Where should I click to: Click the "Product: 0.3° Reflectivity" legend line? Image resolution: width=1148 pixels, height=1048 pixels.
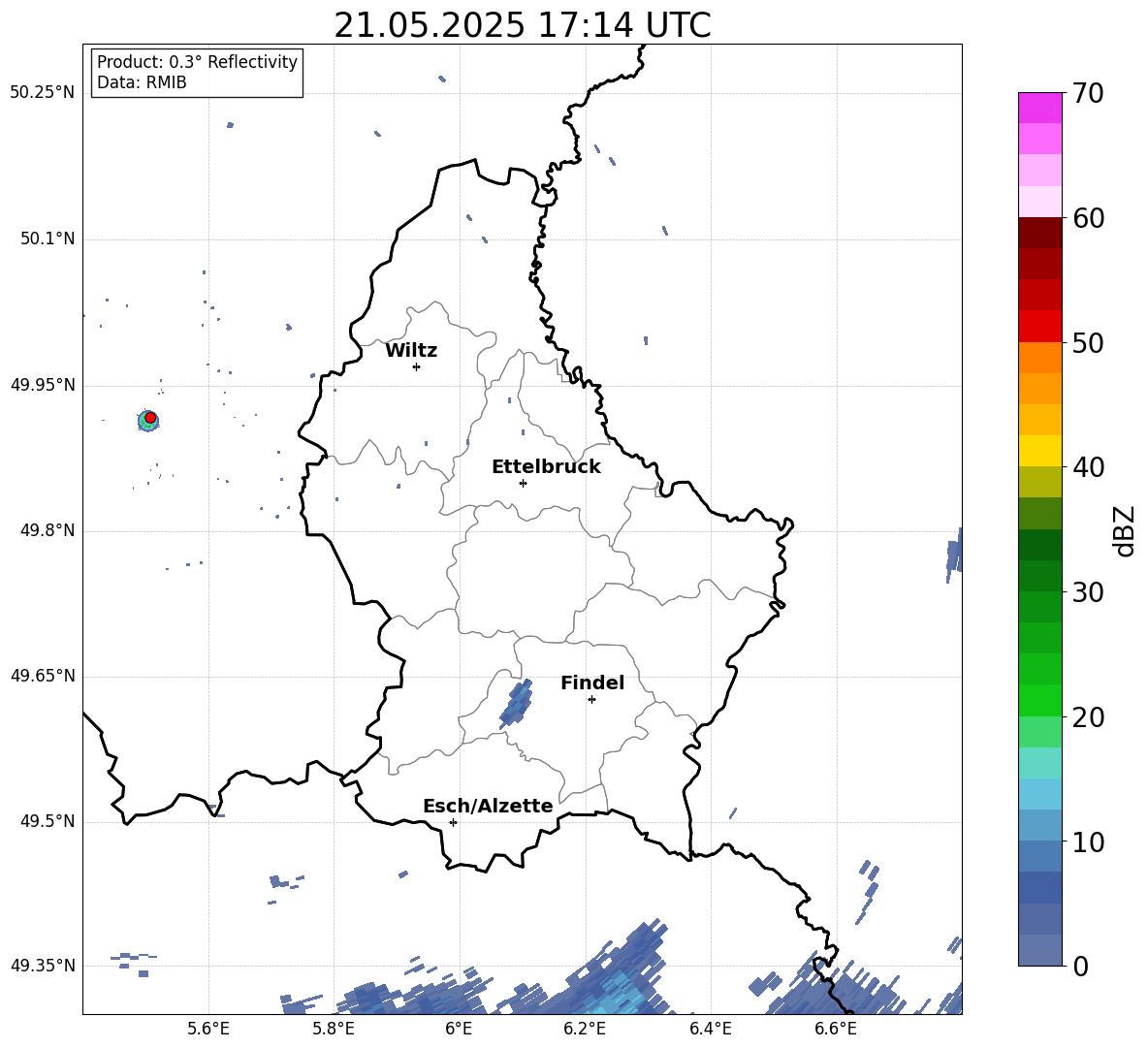[197, 62]
